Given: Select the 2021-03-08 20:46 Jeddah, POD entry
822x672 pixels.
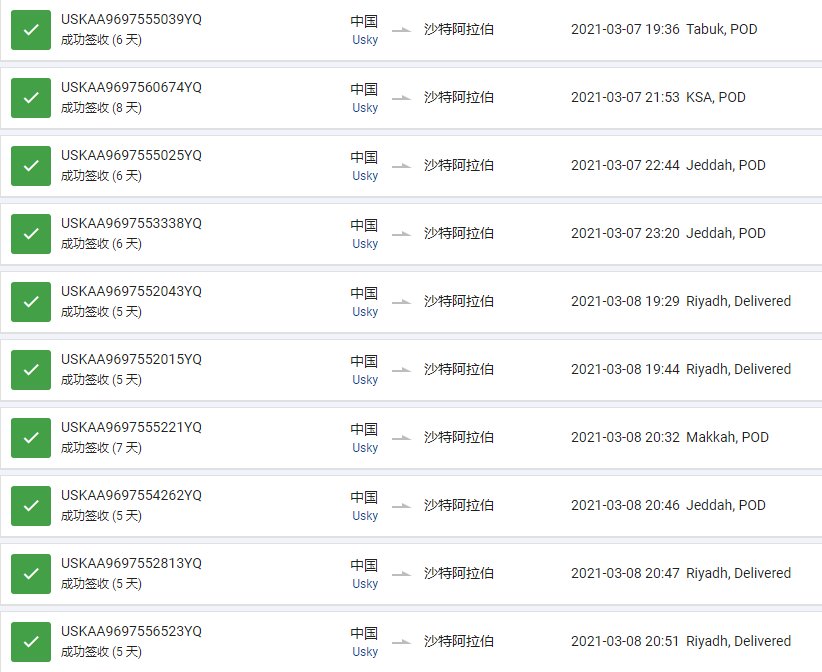Looking at the screenshot, I should pos(668,505).
